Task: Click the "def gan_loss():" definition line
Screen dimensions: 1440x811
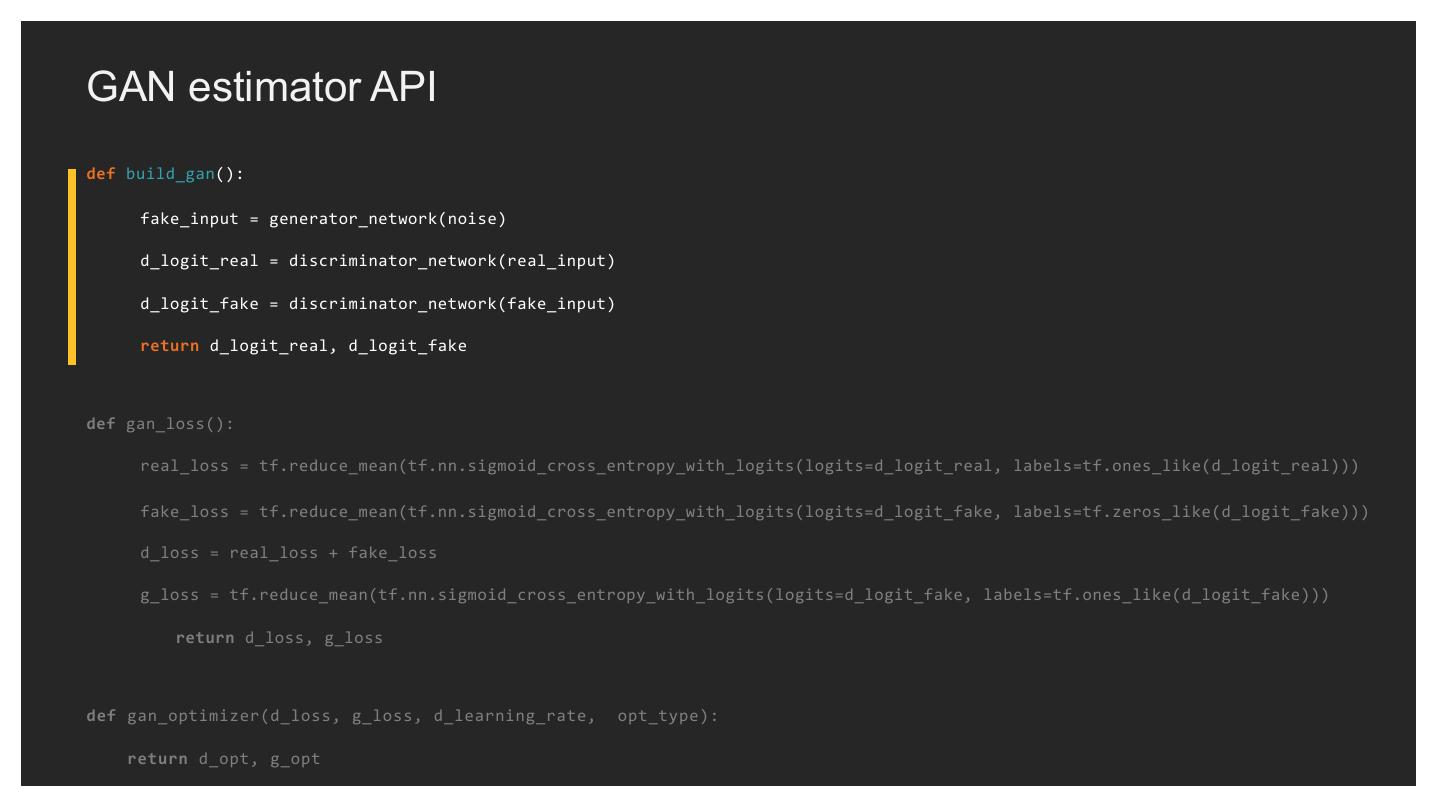Action: point(160,424)
